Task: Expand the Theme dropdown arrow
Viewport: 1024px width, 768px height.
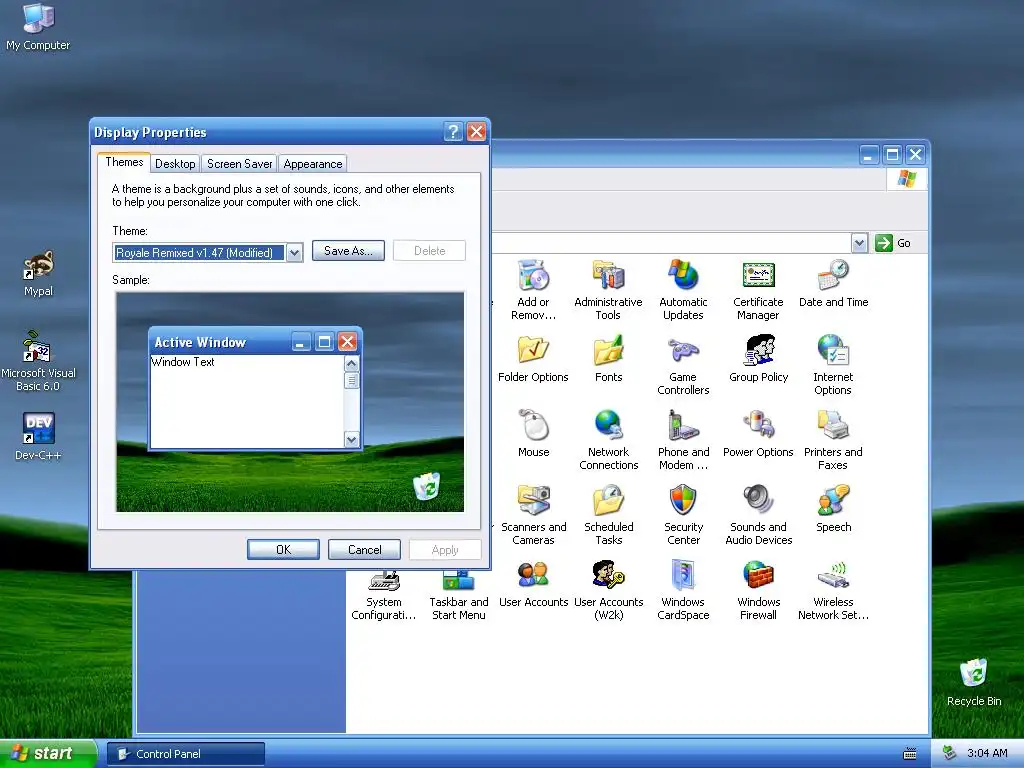Action: click(x=295, y=253)
